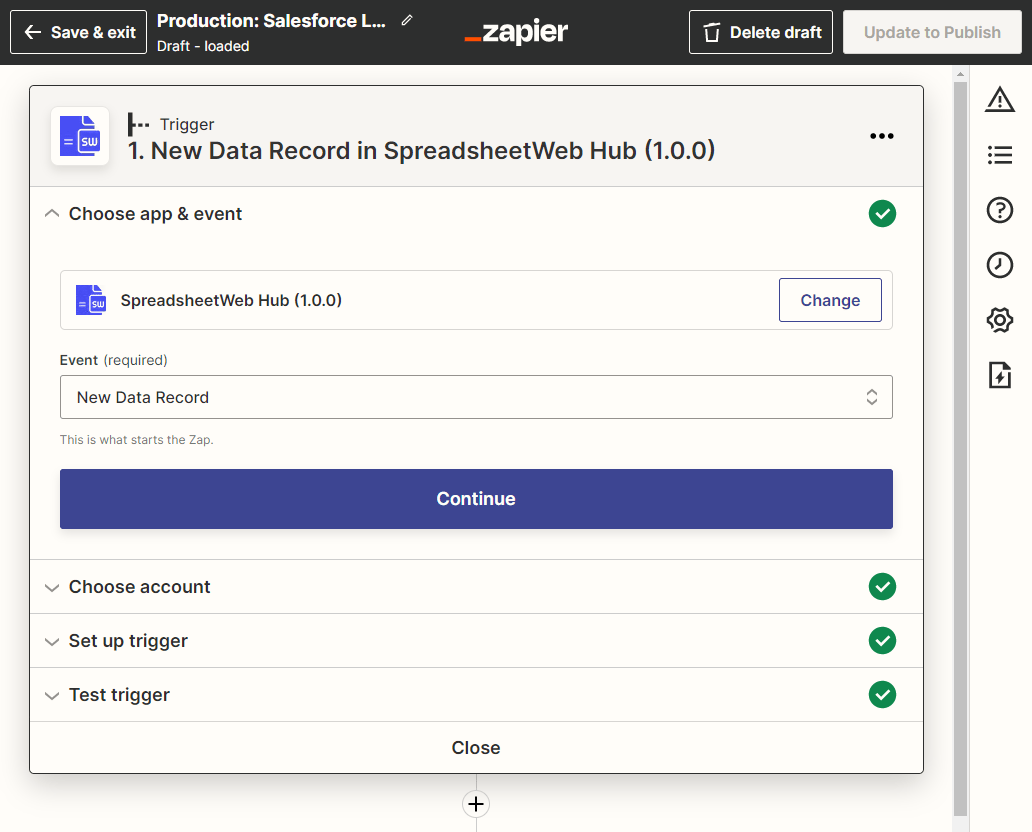1032x832 pixels.
Task: Click green checkmark beside Test trigger
Action: tap(882, 694)
